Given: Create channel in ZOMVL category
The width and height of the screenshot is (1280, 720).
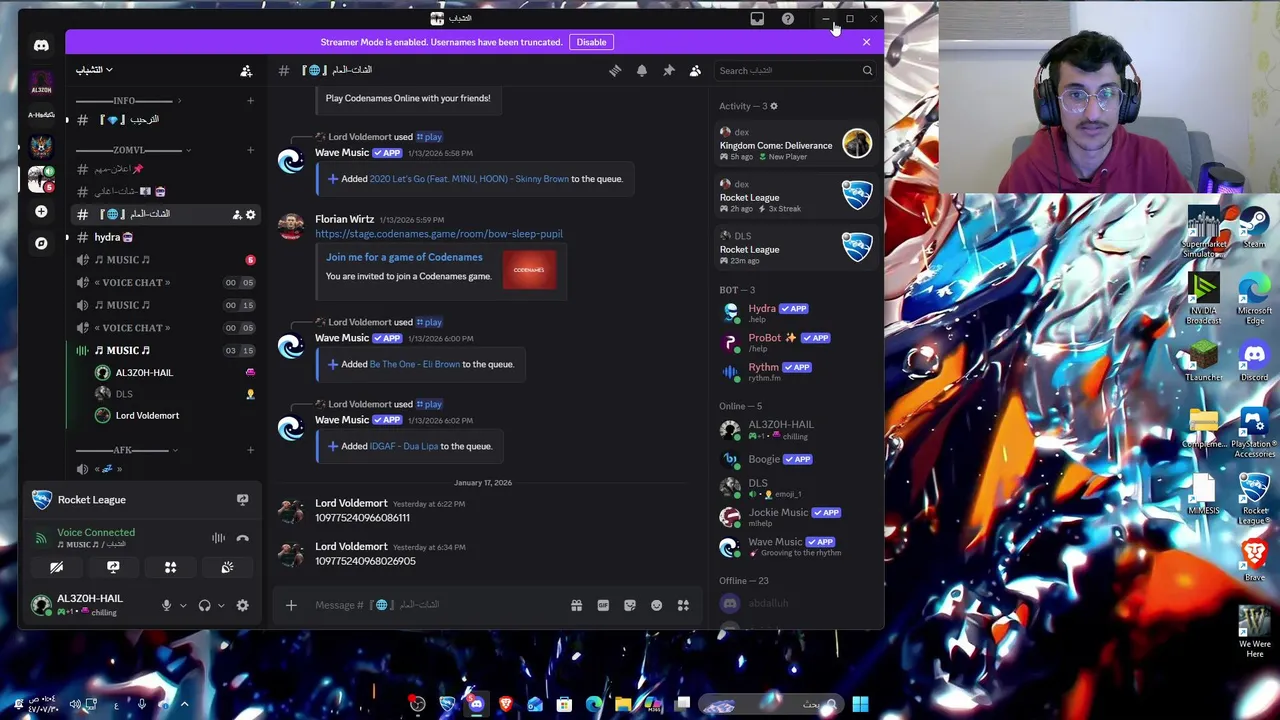Looking at the screenshot, I should coord(250,150).
